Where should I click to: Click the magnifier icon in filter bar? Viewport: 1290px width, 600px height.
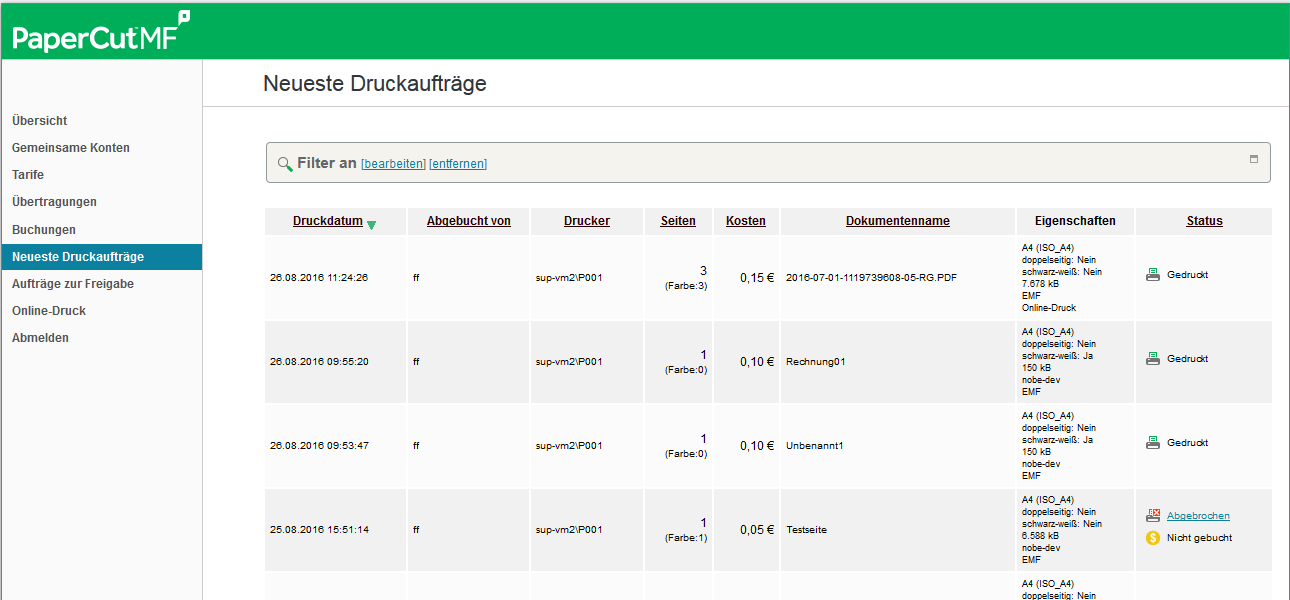click(x=285, y=164)
